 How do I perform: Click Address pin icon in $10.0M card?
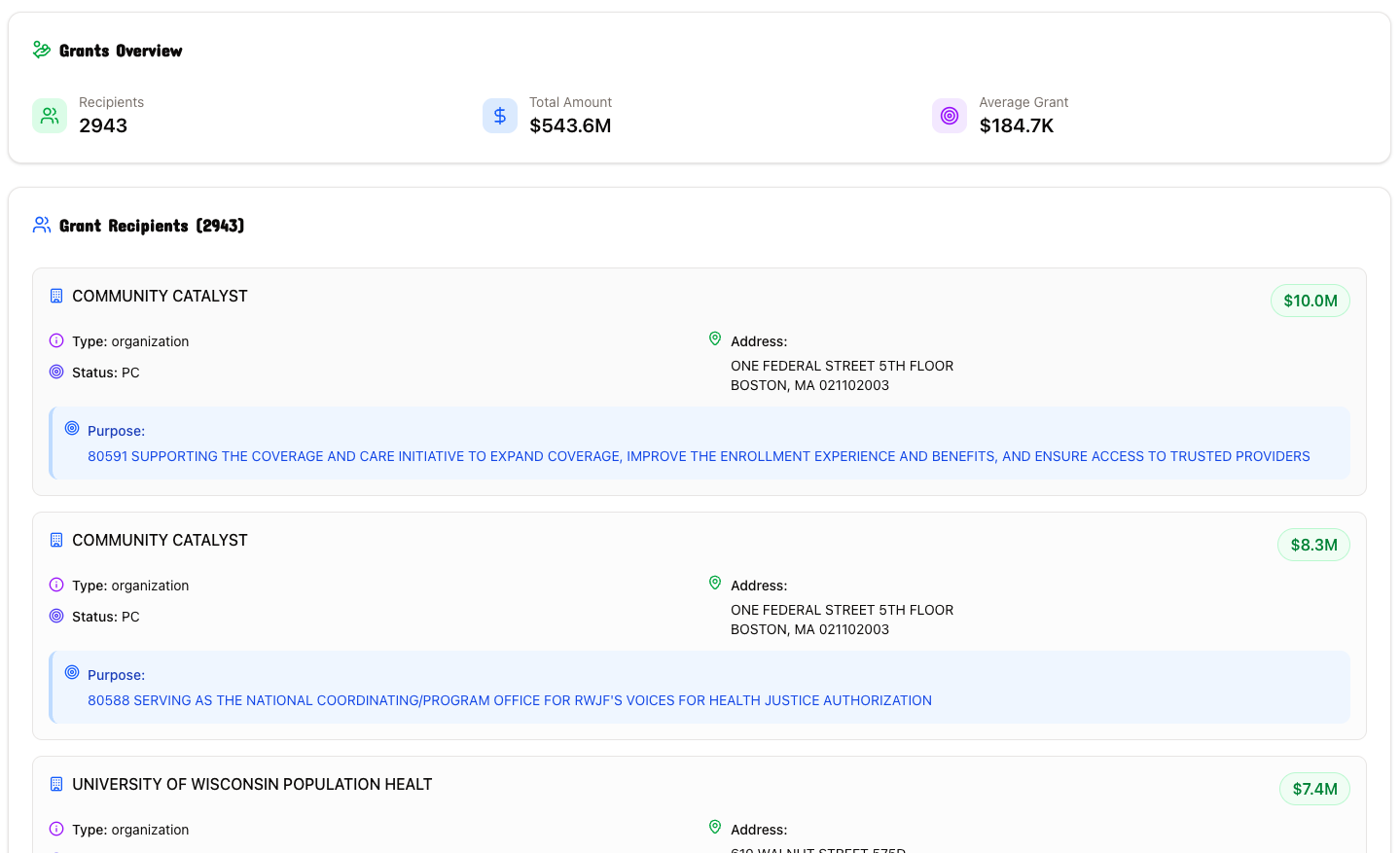point(715,338)
